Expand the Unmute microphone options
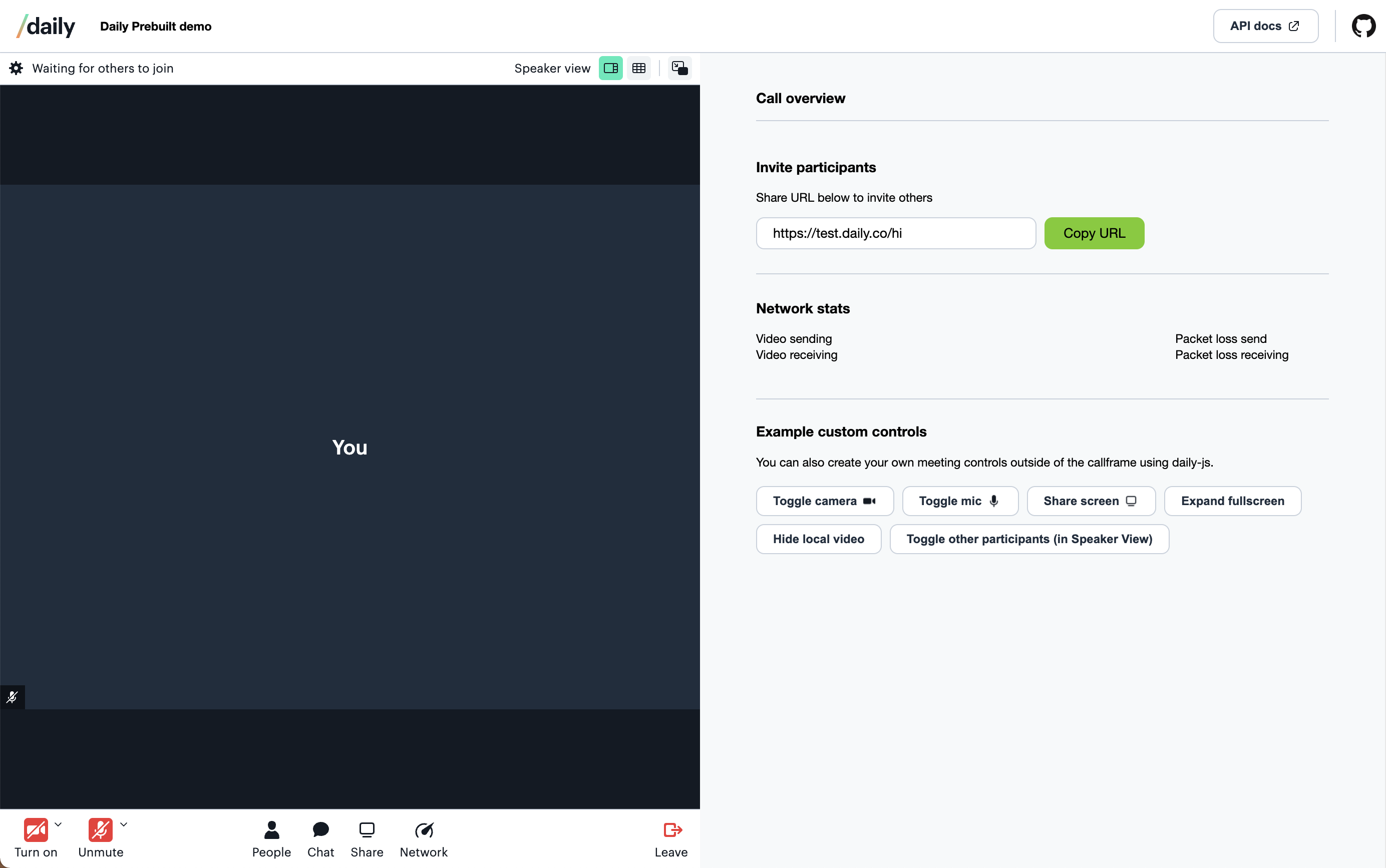This screenshot has height=868, width=1386. coord(123,824)
